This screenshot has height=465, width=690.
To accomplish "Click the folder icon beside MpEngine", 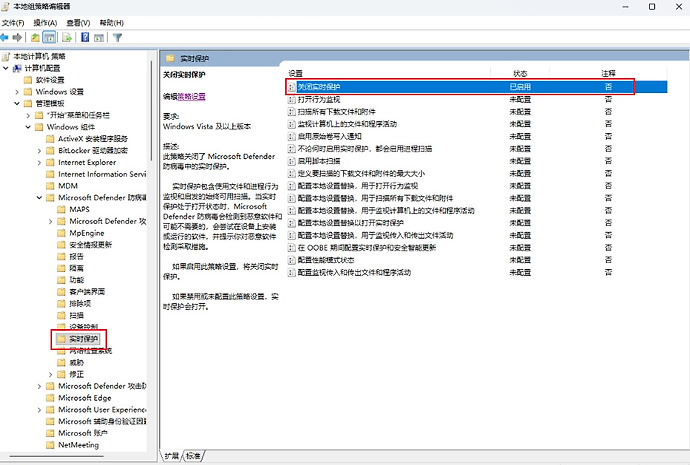I will 62,233.
